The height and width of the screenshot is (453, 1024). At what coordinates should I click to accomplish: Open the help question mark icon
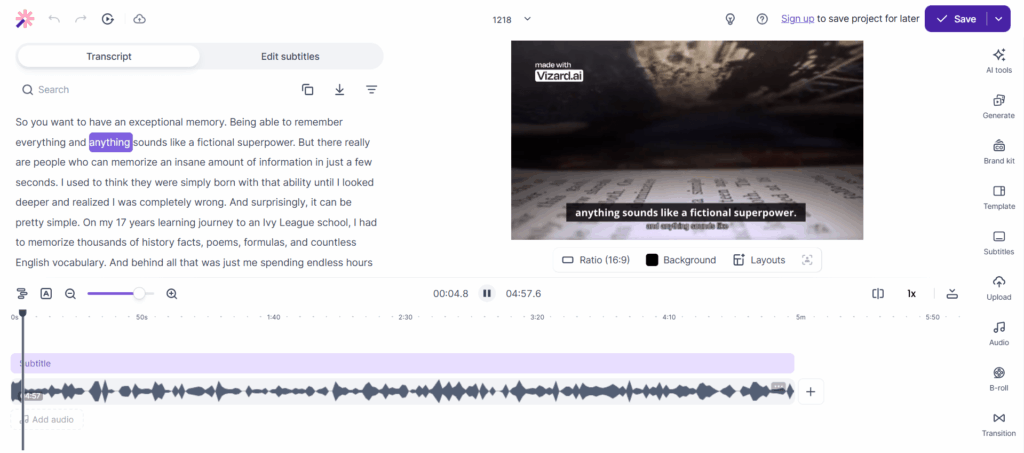[762, 19]
